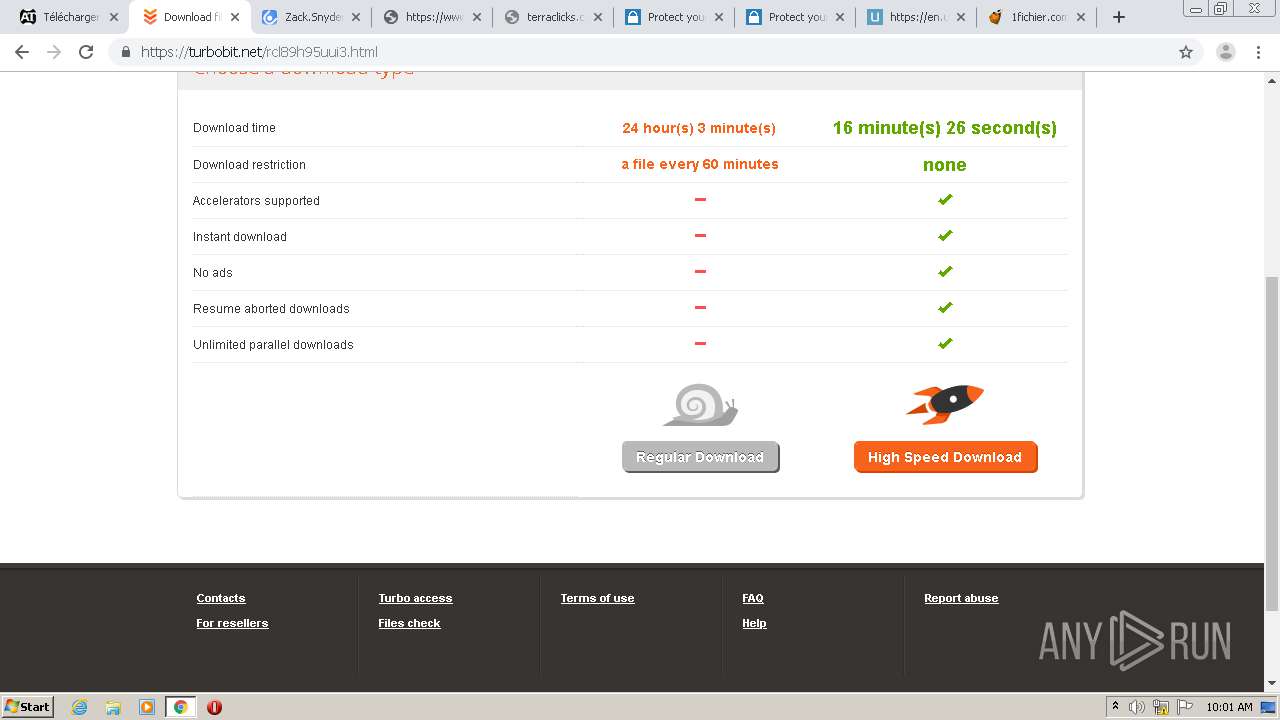The height and width of the screenshot is (720, 1280).
Task: Click the 'Unlimited parallel downloads' row label
Action: [273, 345]
